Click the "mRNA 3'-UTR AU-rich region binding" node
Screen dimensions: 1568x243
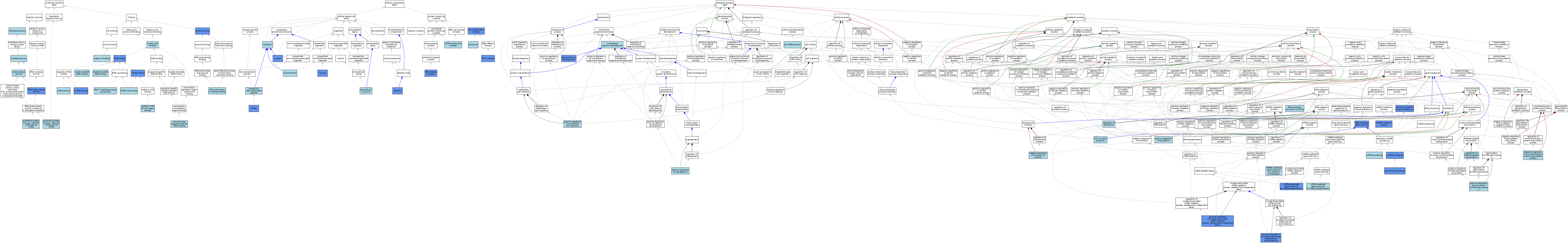148,108
